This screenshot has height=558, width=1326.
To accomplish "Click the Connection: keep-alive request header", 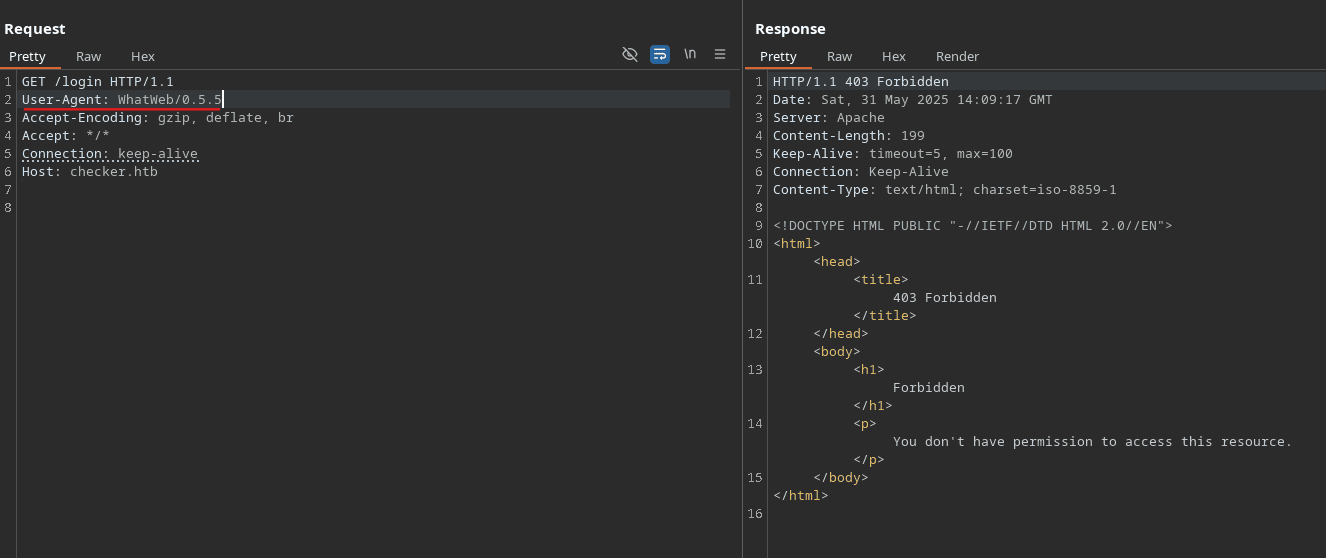I will pyautogui.click(x=110, y=154).
